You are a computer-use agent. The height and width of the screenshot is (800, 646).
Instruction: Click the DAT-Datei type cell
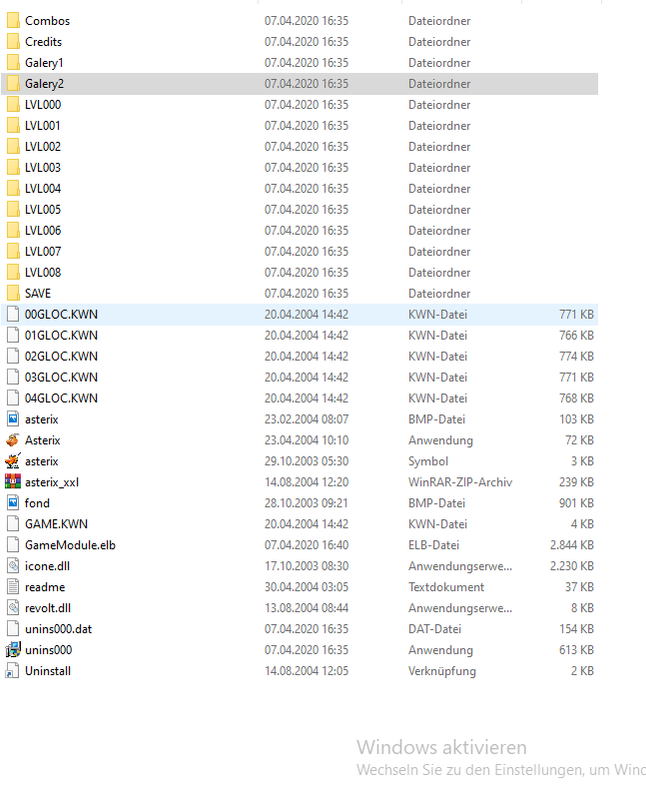tap(435, 629)
